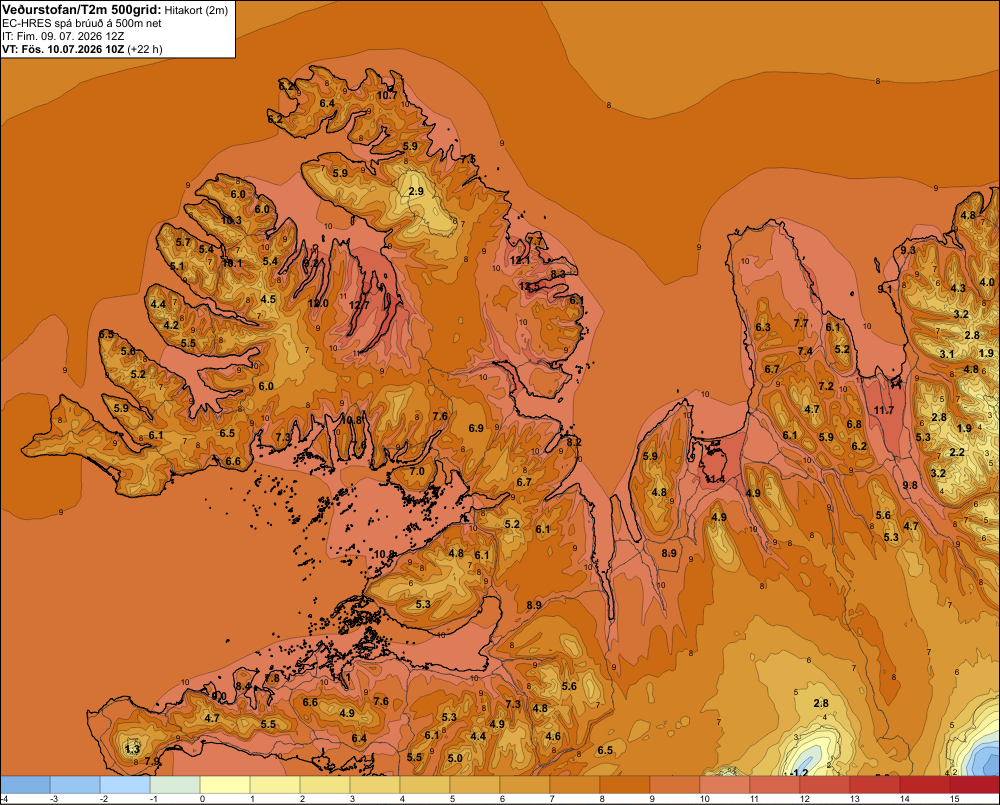The image size is (1000, 805).
Task: Click the 11.4 value near the island
Action: pyautogui.click(x=714, y=479)
